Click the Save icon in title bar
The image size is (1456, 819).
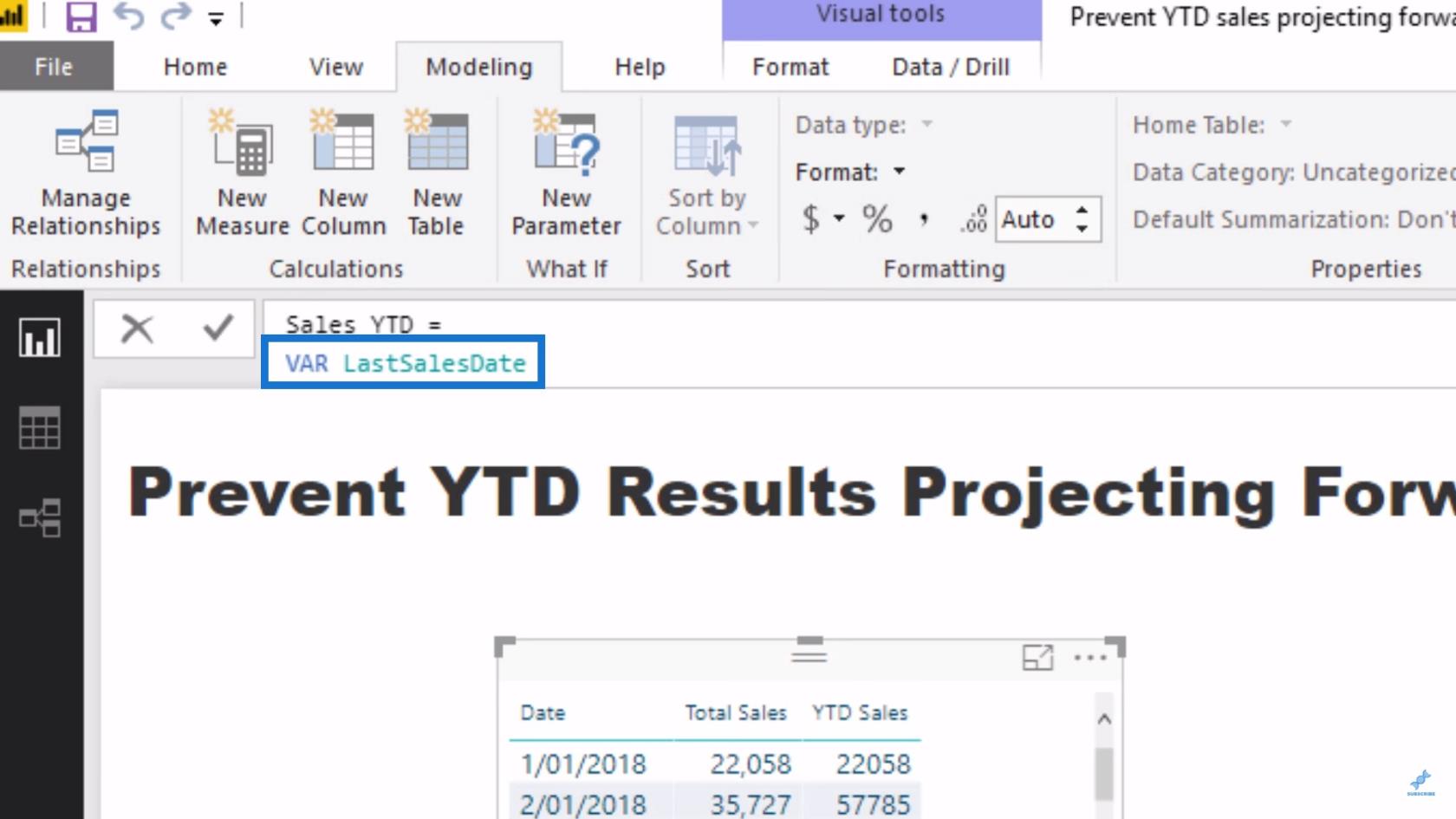[81, 16]
